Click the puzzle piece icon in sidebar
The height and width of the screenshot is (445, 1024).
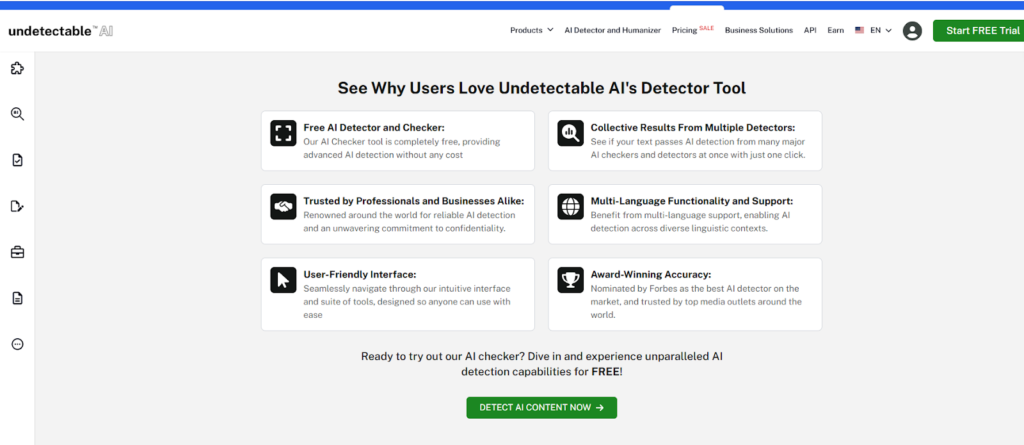pyautogui.click(x=17, y=69)
